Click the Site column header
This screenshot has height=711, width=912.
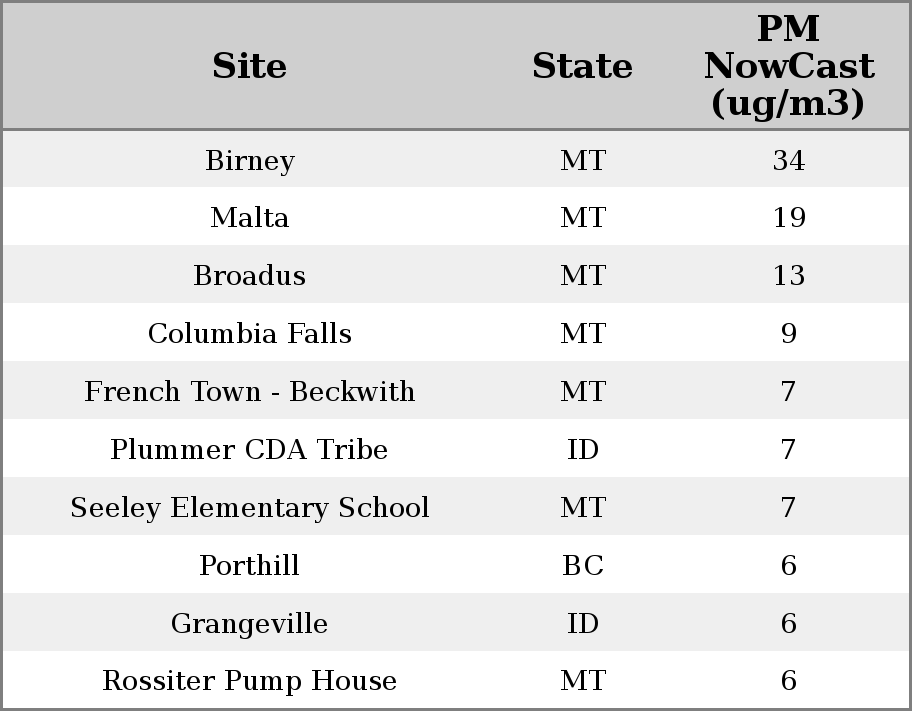coord(249,66)
